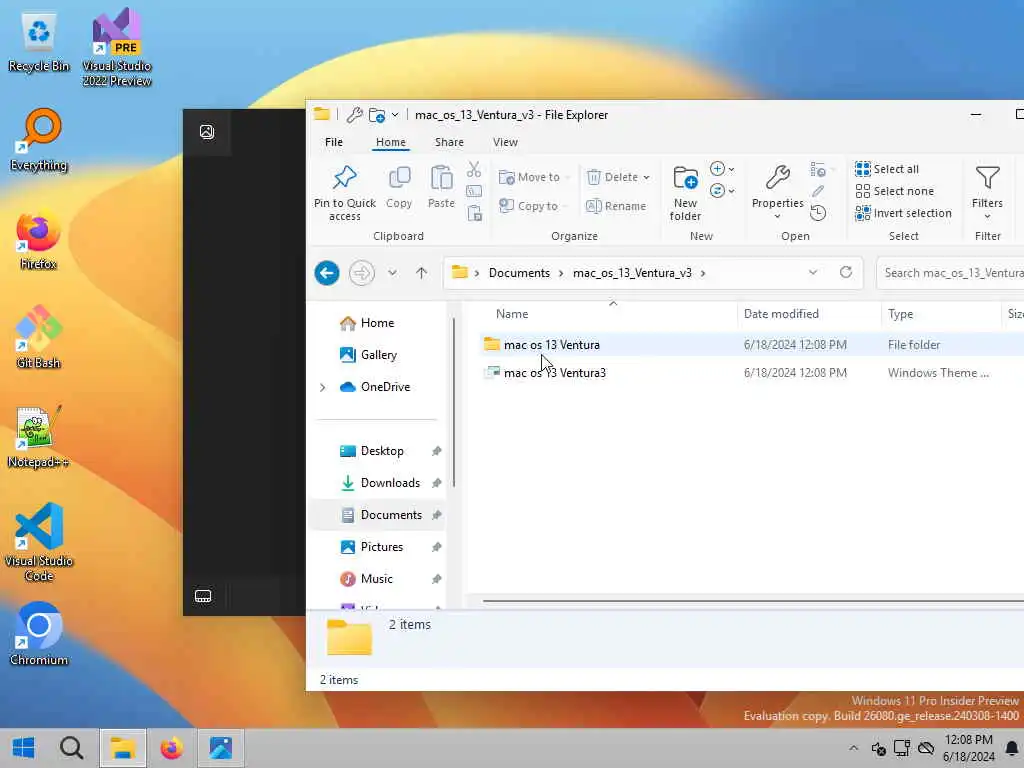Viewport: 1024px width, 768px height.
Task: Create a New folder
Action: 685,192
